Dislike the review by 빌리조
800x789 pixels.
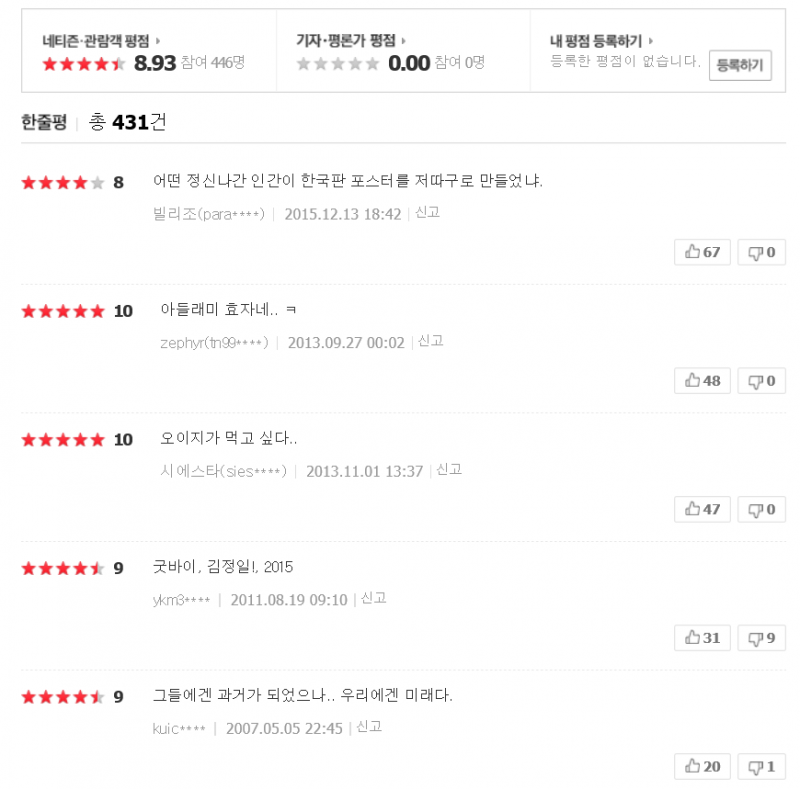tap(762, 252)
